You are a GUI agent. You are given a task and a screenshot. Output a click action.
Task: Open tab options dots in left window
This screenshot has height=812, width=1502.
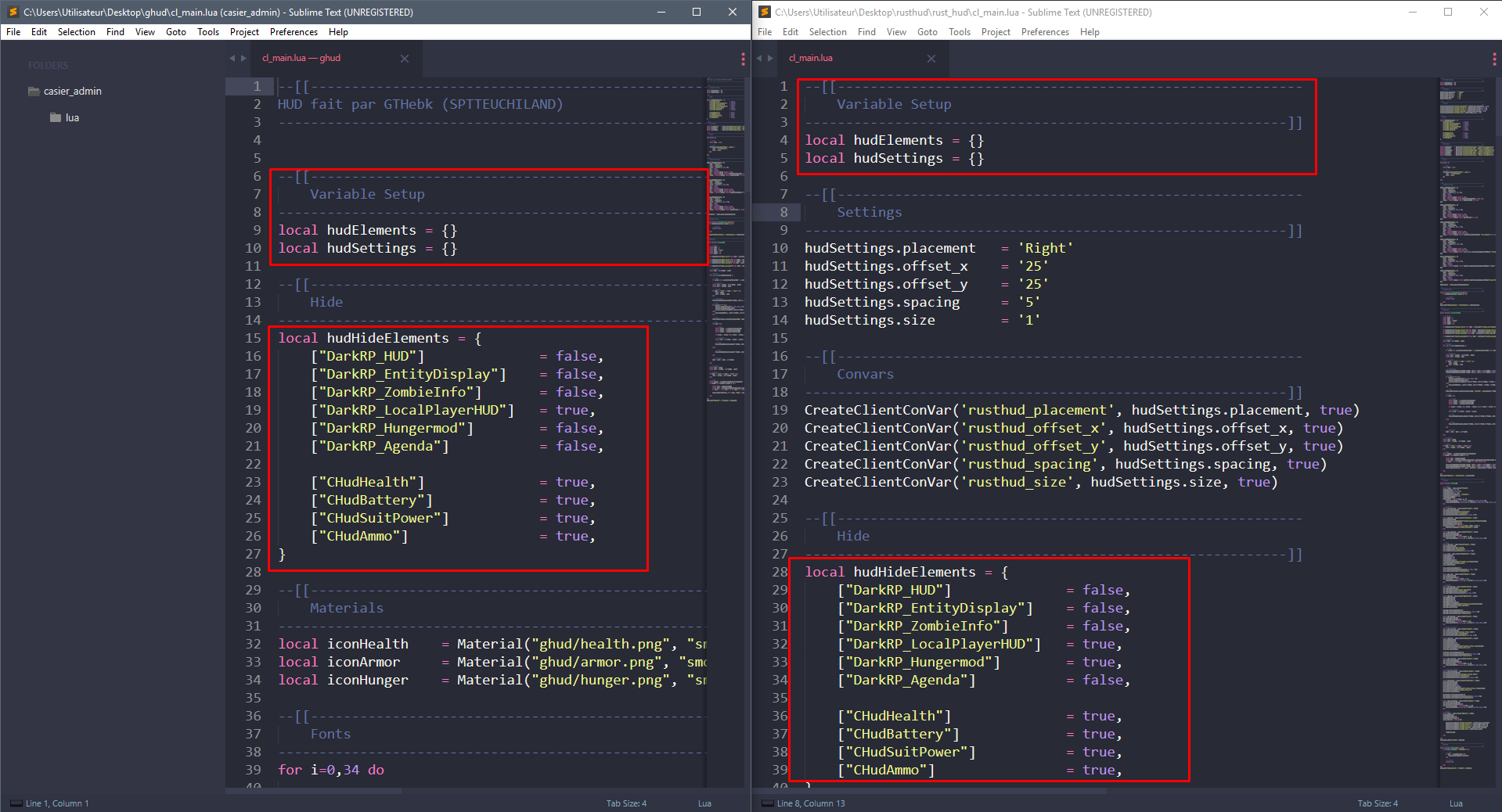(743, 59)
